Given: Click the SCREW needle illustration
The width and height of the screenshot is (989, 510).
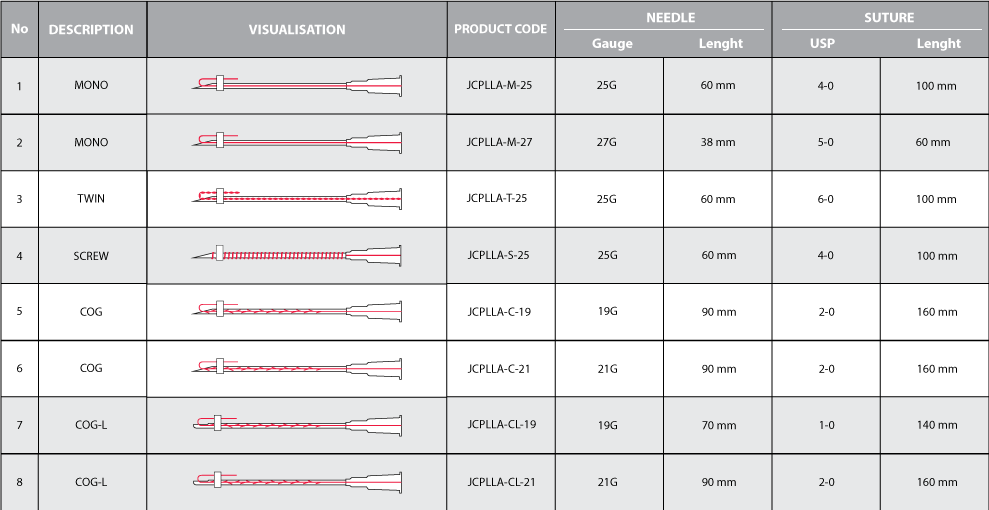Looking at the screenshot, I should click(x=297, y=255).
